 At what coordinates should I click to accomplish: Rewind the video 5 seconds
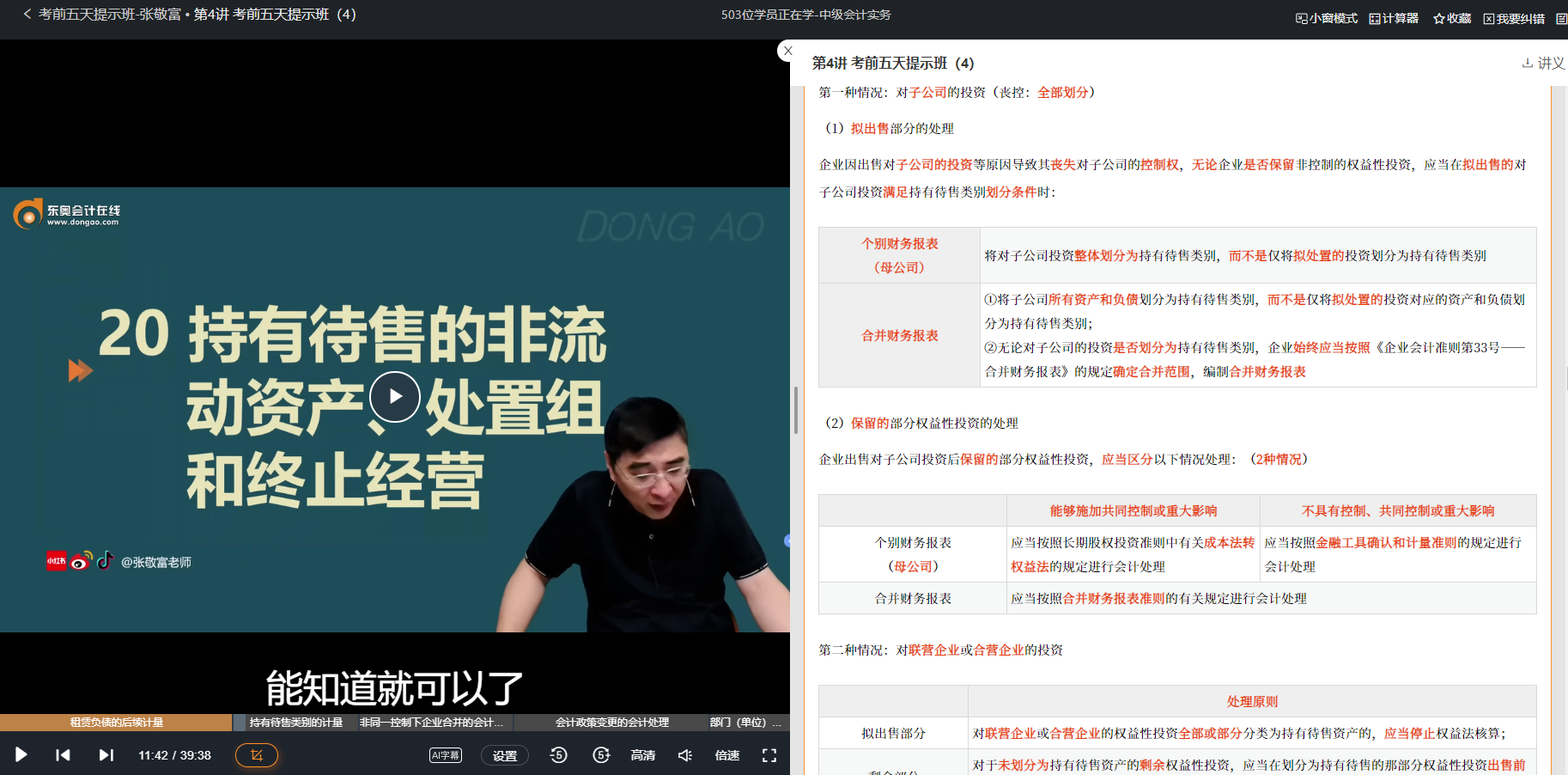(x=558, y=754)
